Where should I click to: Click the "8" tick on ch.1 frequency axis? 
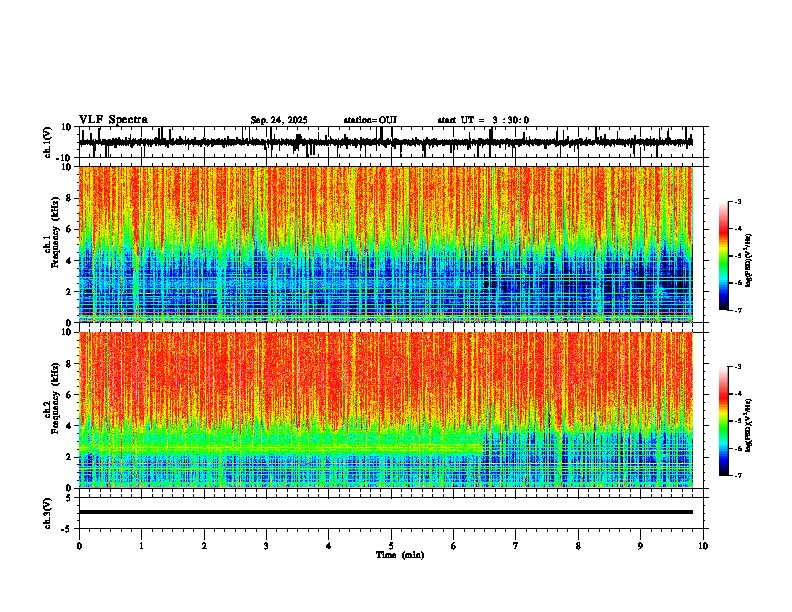tap(70, 198)
